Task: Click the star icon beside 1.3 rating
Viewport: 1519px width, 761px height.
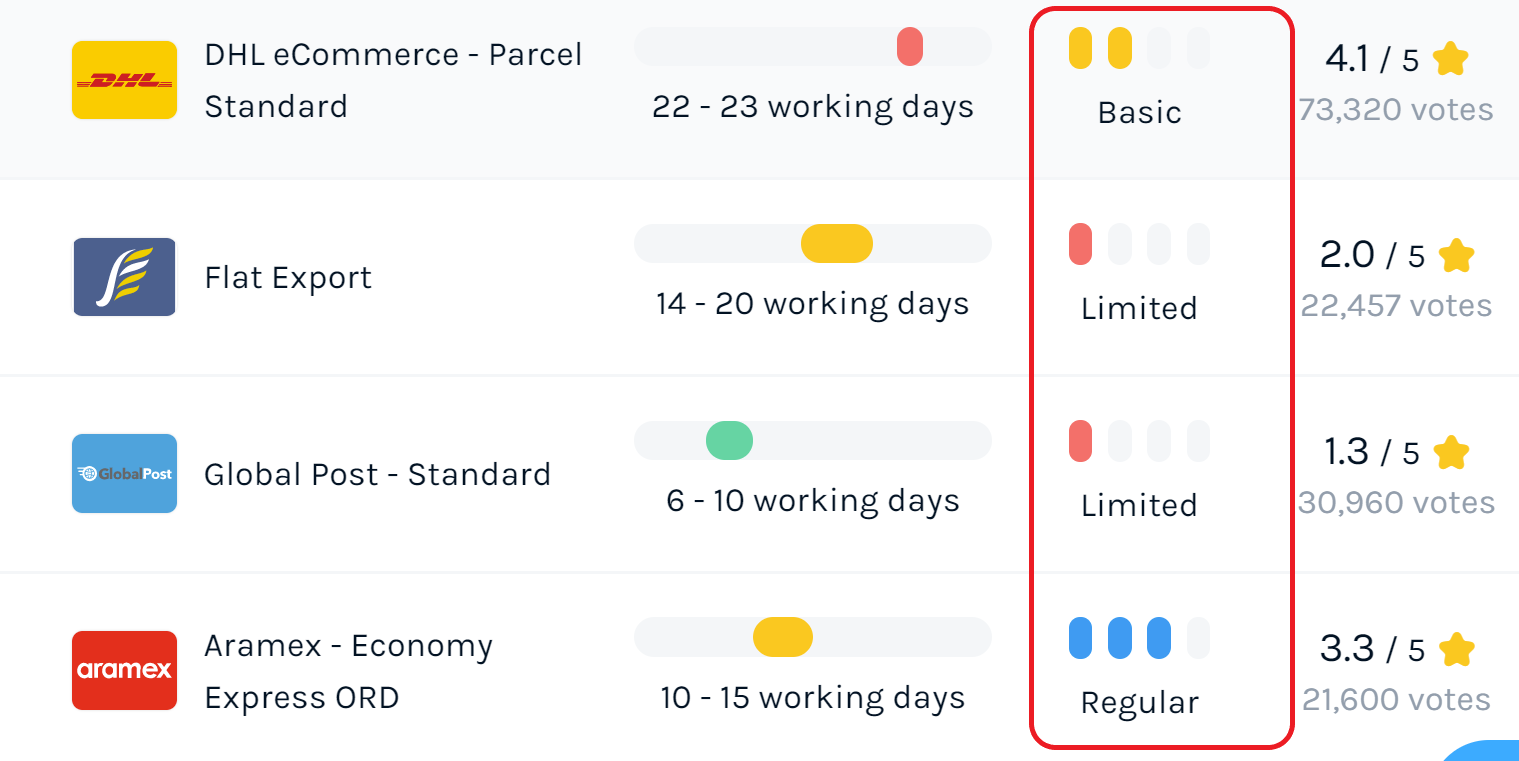Action: pyautogui.click(x=1451, y=453)
